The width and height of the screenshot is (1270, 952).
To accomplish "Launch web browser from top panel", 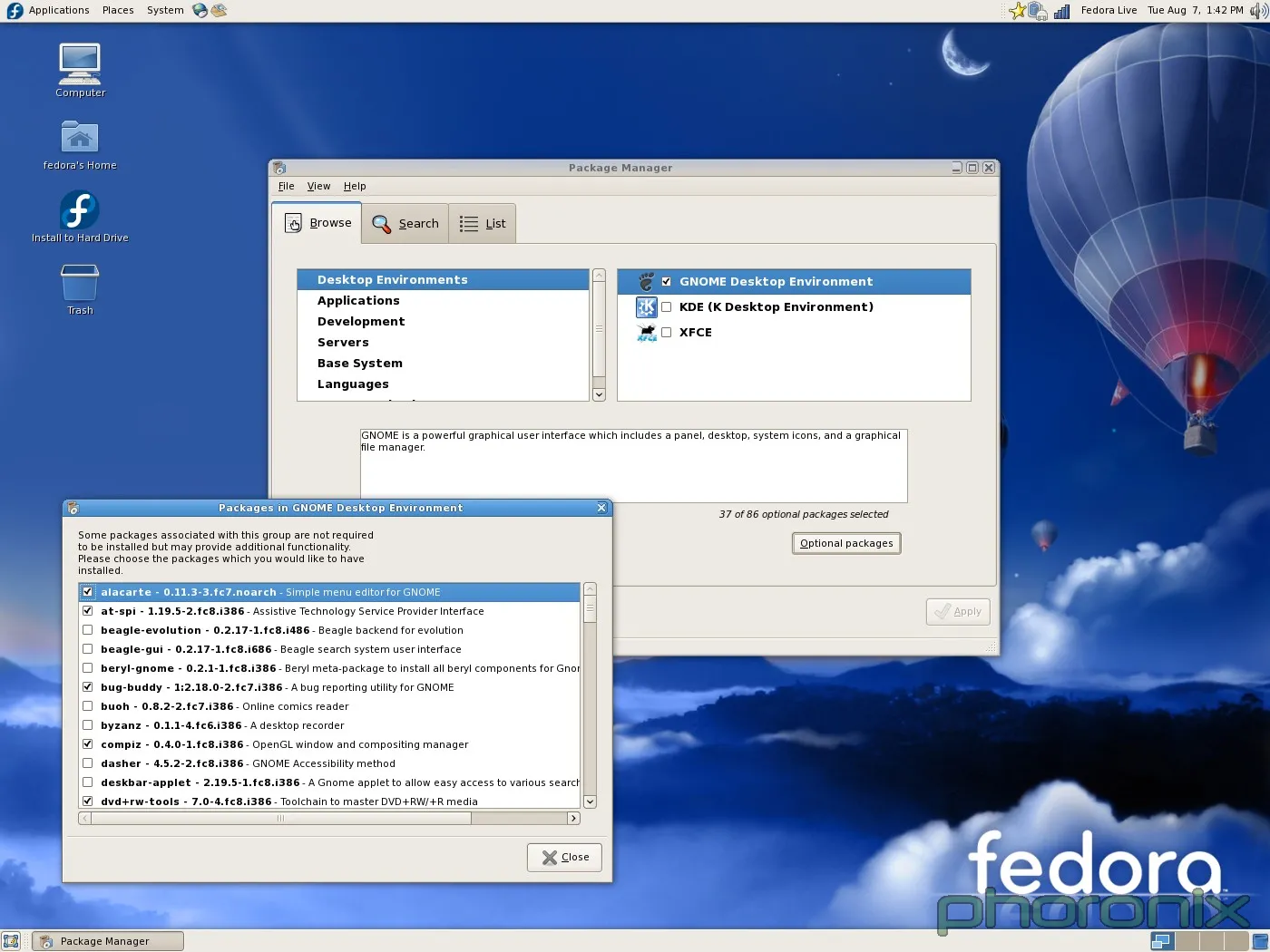I will point(200,11).
